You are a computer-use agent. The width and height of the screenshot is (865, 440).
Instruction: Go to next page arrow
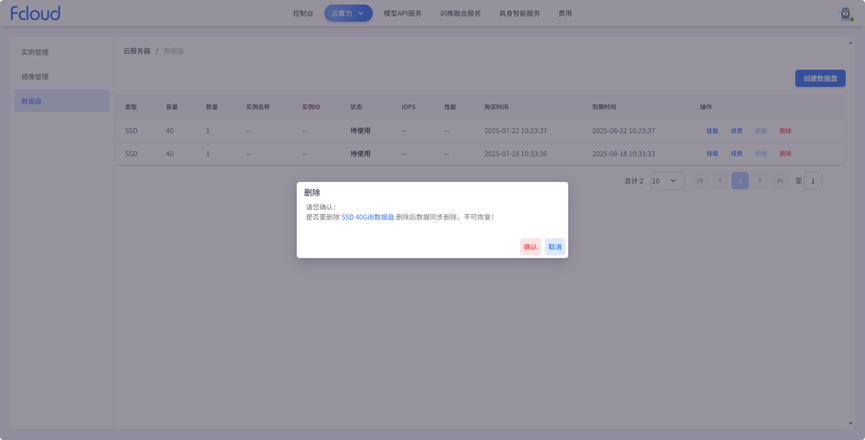(760, 180)
